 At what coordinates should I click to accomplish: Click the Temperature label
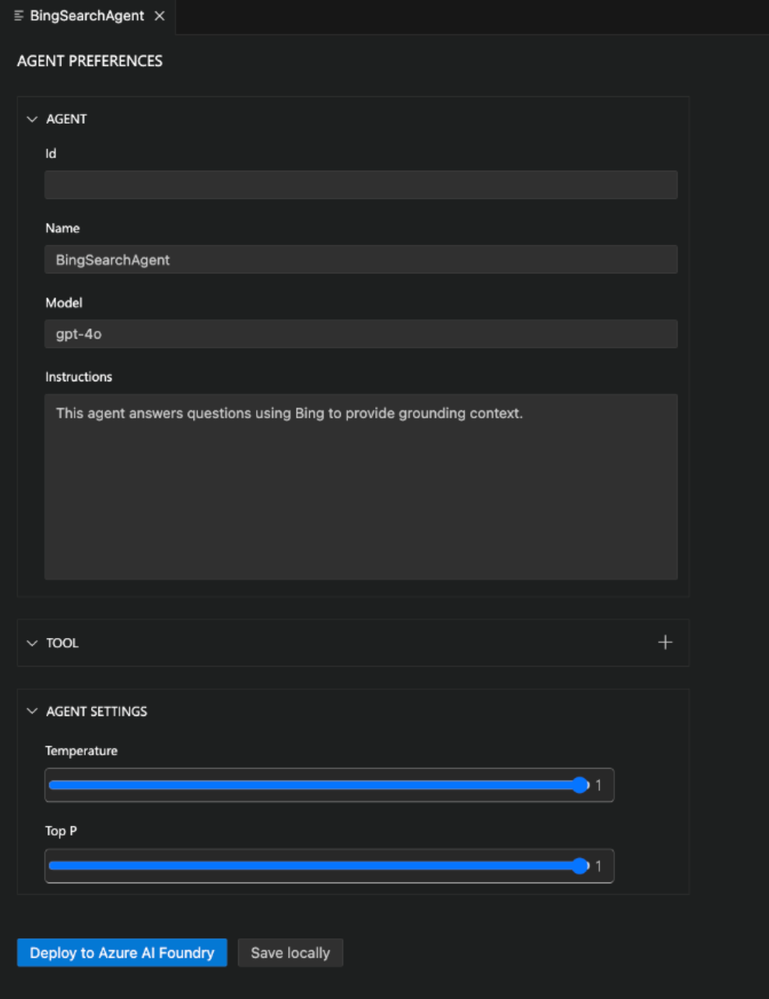[x=81, y=751]
